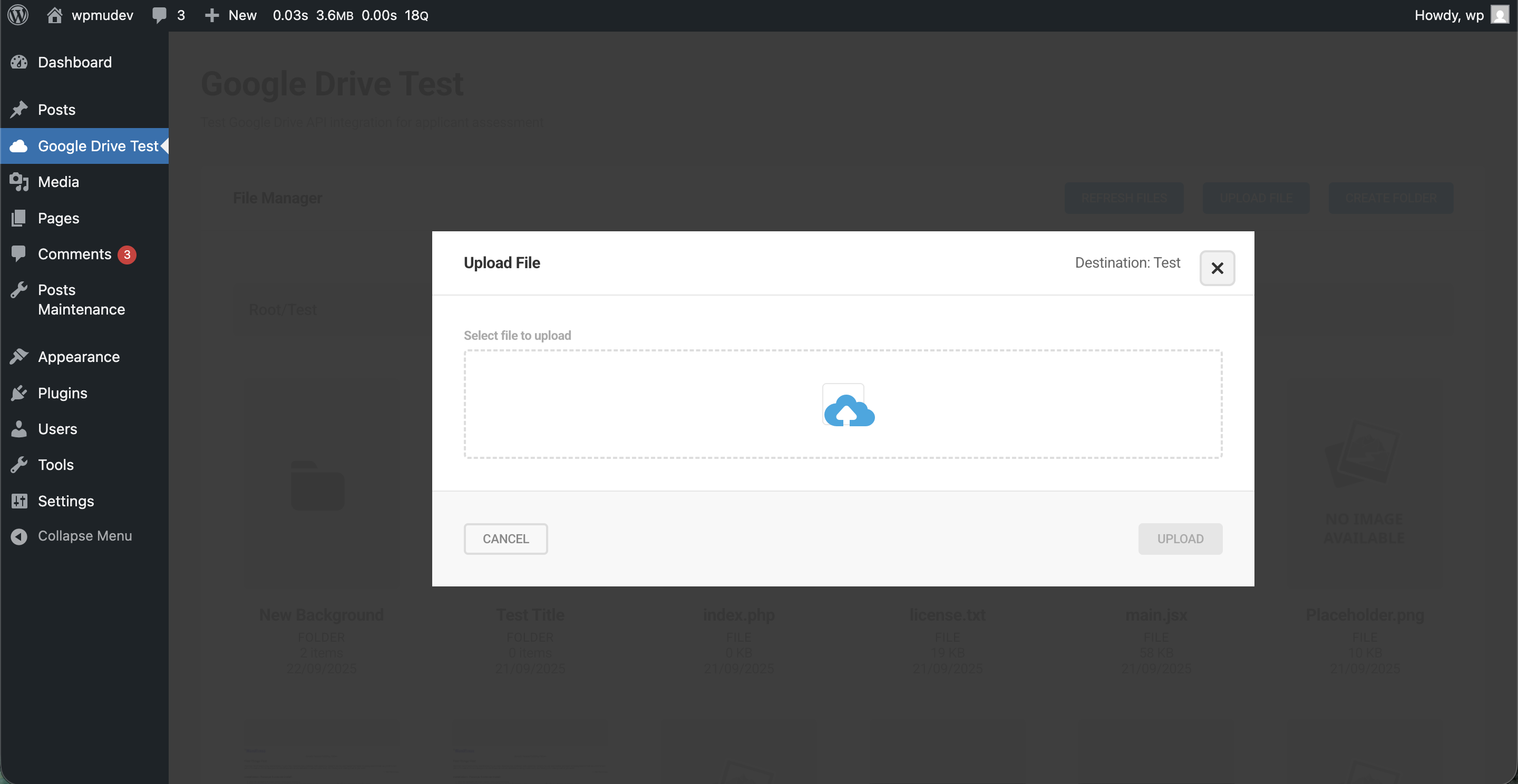Open Comments in the sidebar
The image size is (1518, 784).
pos(84,254)
